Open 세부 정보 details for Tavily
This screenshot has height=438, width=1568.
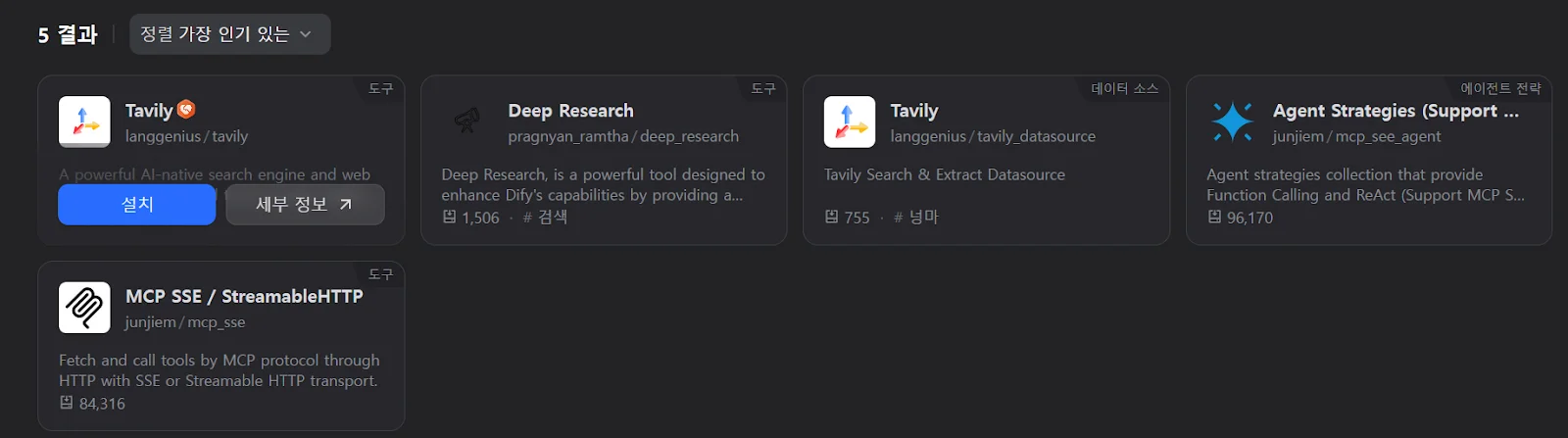point(305,205)
